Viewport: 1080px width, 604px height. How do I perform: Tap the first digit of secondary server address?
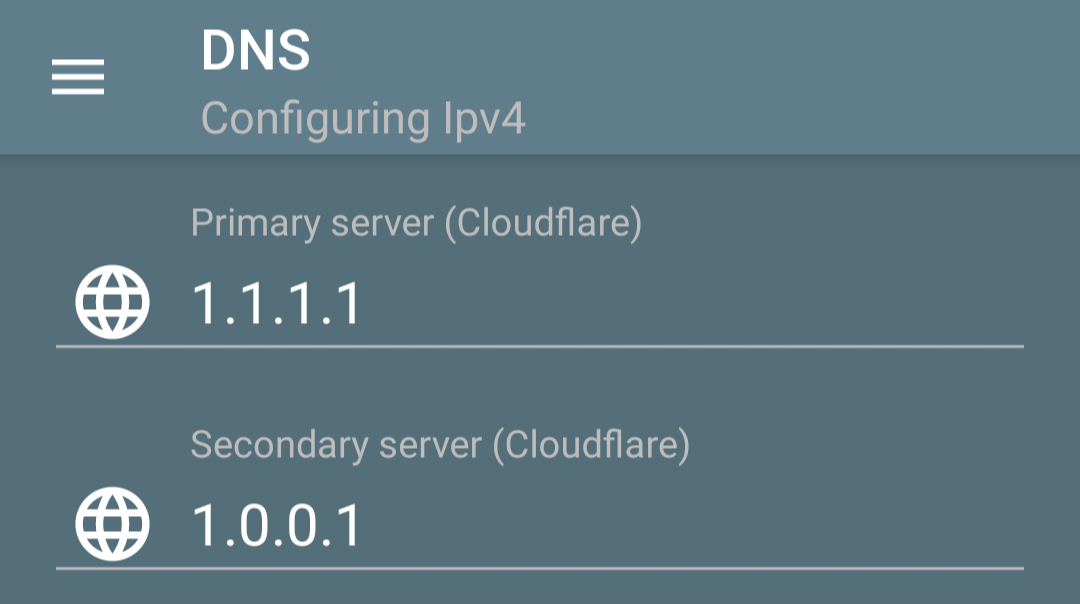[x=205, y=525]
